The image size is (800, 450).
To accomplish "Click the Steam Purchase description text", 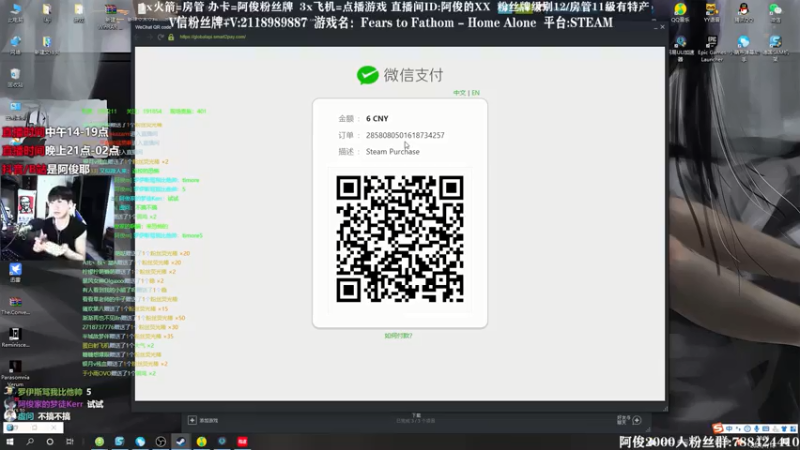I will pyautogui.click(x=392, y=152).
